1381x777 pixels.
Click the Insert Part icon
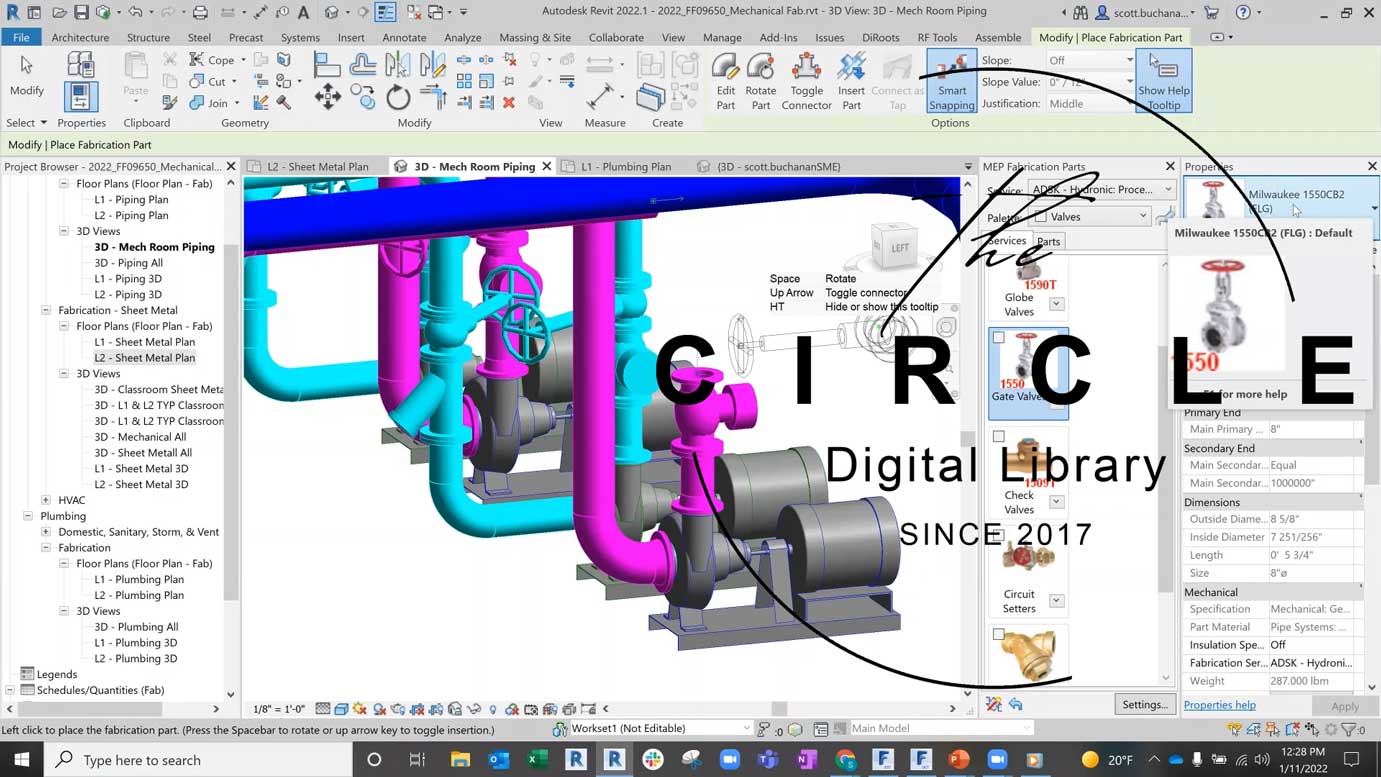[851, 80]
